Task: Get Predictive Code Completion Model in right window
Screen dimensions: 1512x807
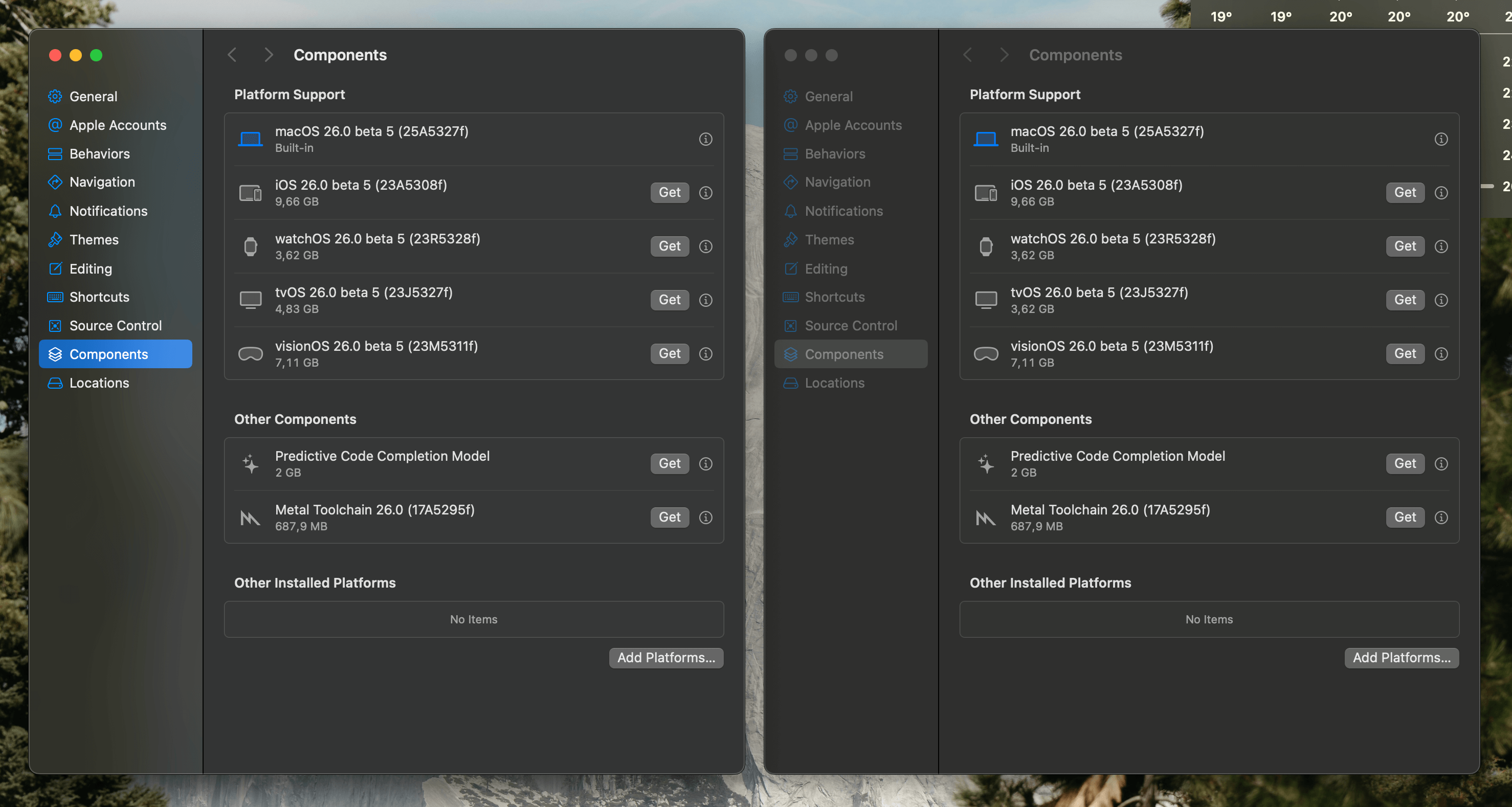Action: point(1405,464)
